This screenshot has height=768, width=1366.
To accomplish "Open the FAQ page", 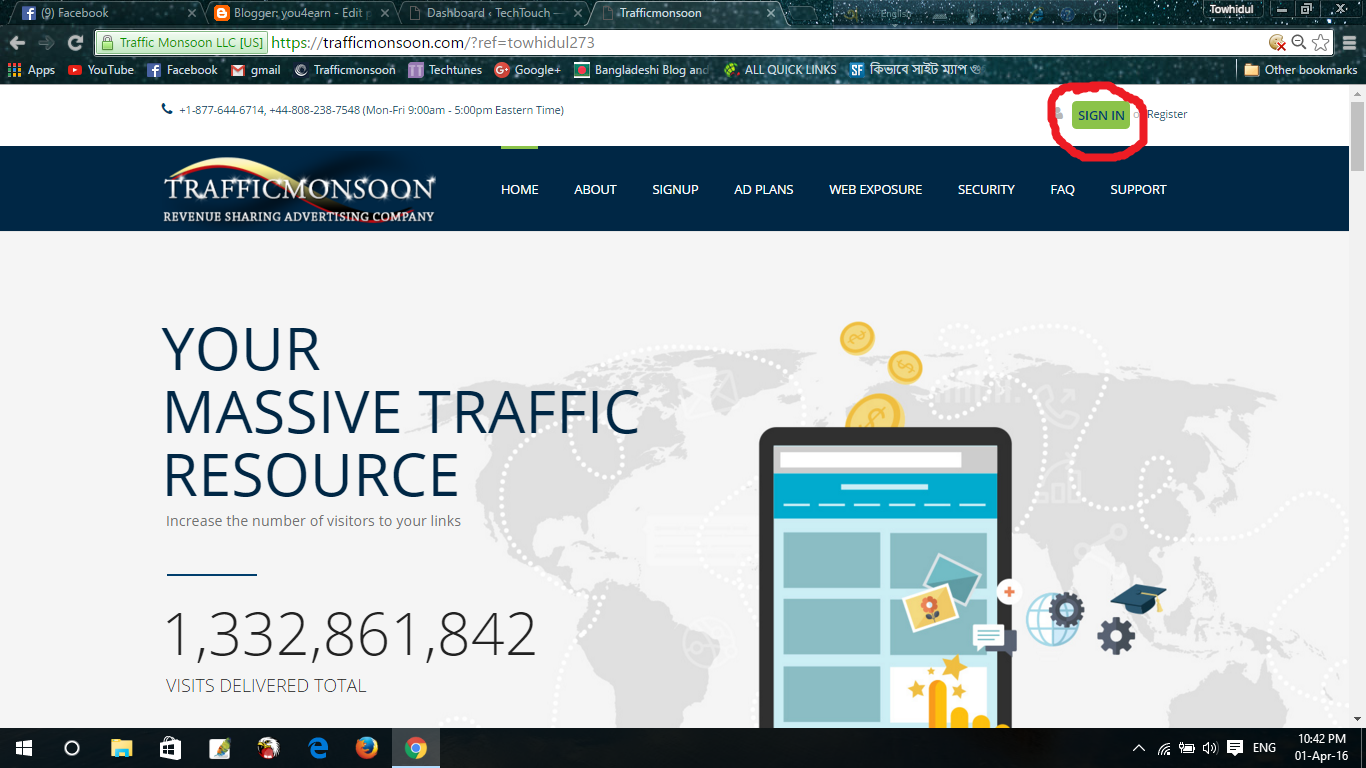I will 1062,189.
